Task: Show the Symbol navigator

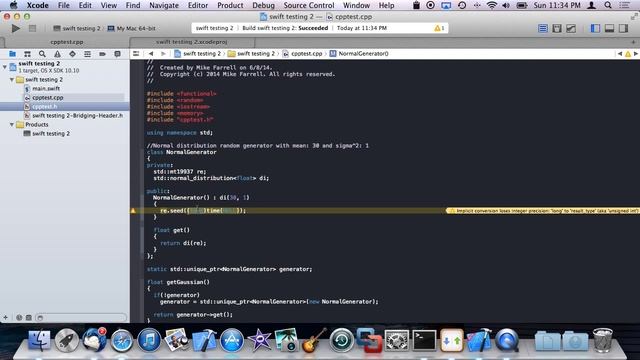Action: coord(27,54)
